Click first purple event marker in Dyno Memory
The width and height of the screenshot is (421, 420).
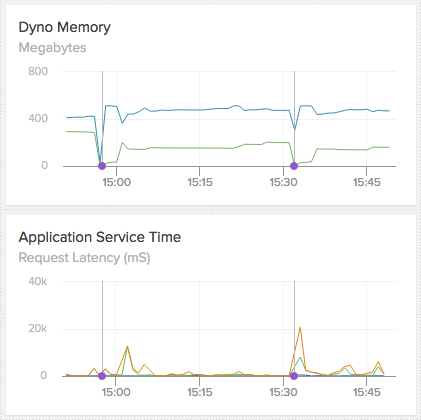(102, 166)
